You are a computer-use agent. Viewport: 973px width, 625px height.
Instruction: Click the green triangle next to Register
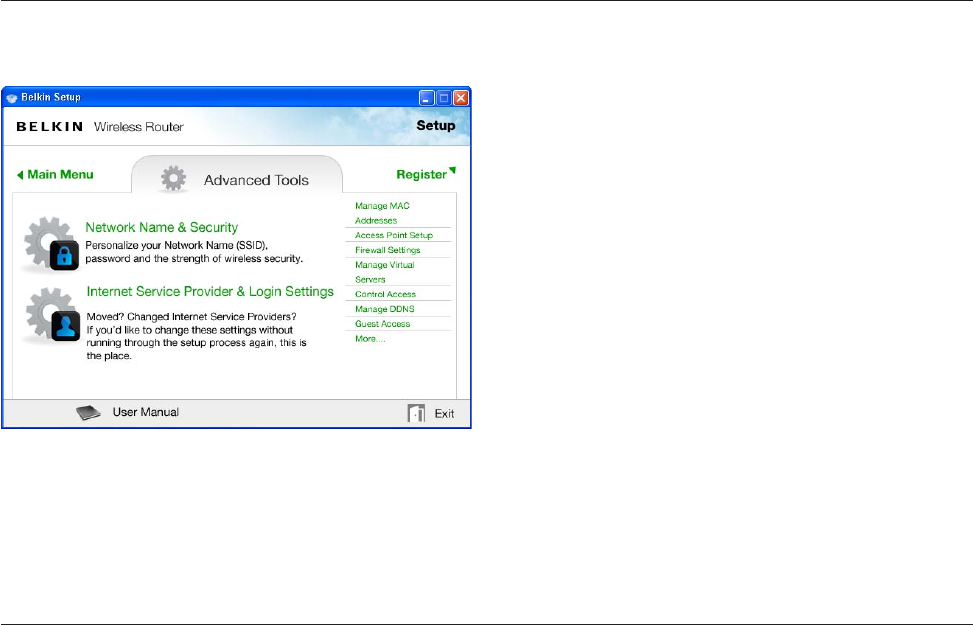452,170
